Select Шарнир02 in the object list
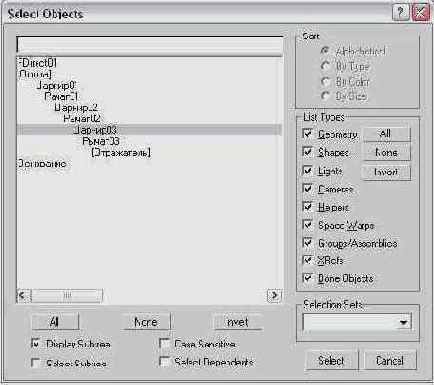The width and height of the screenshot is (434, 385). click(76, 107)
